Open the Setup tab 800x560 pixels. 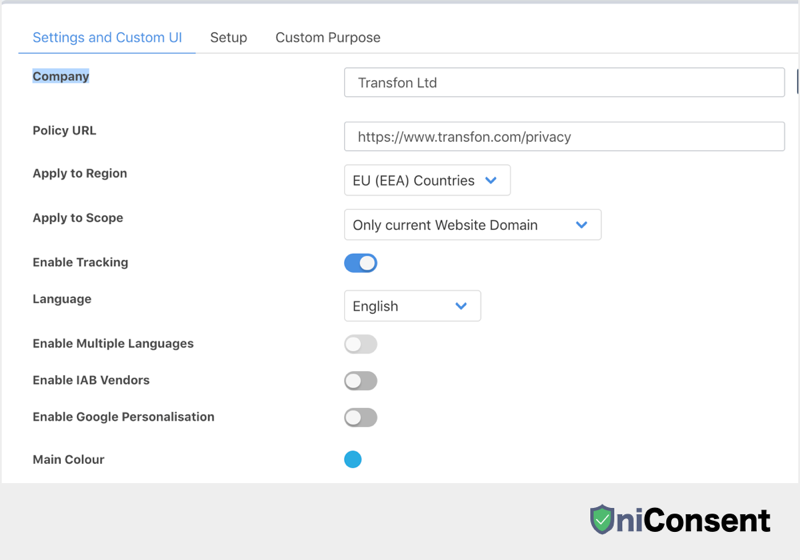click(229, 38)
